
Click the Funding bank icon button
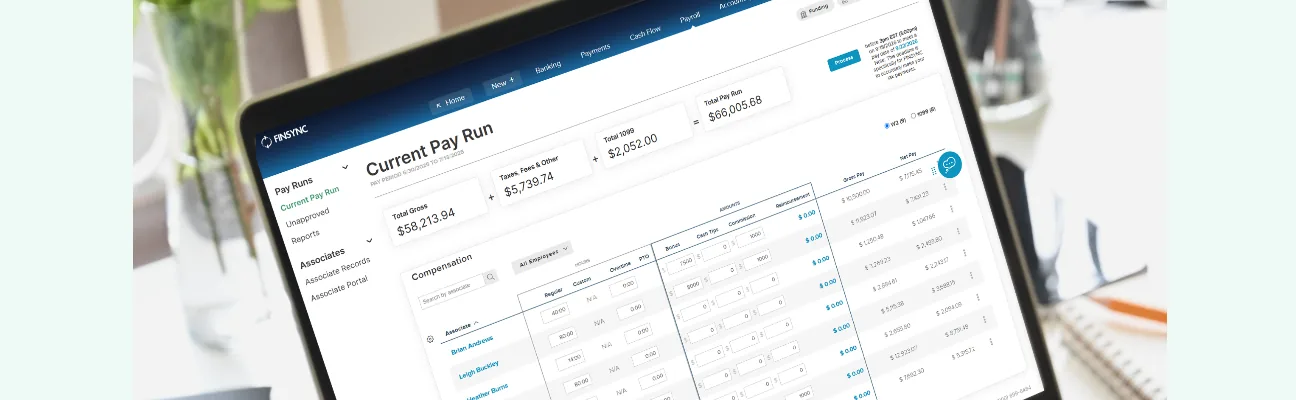pyautogui.click(x=814, y=12)
